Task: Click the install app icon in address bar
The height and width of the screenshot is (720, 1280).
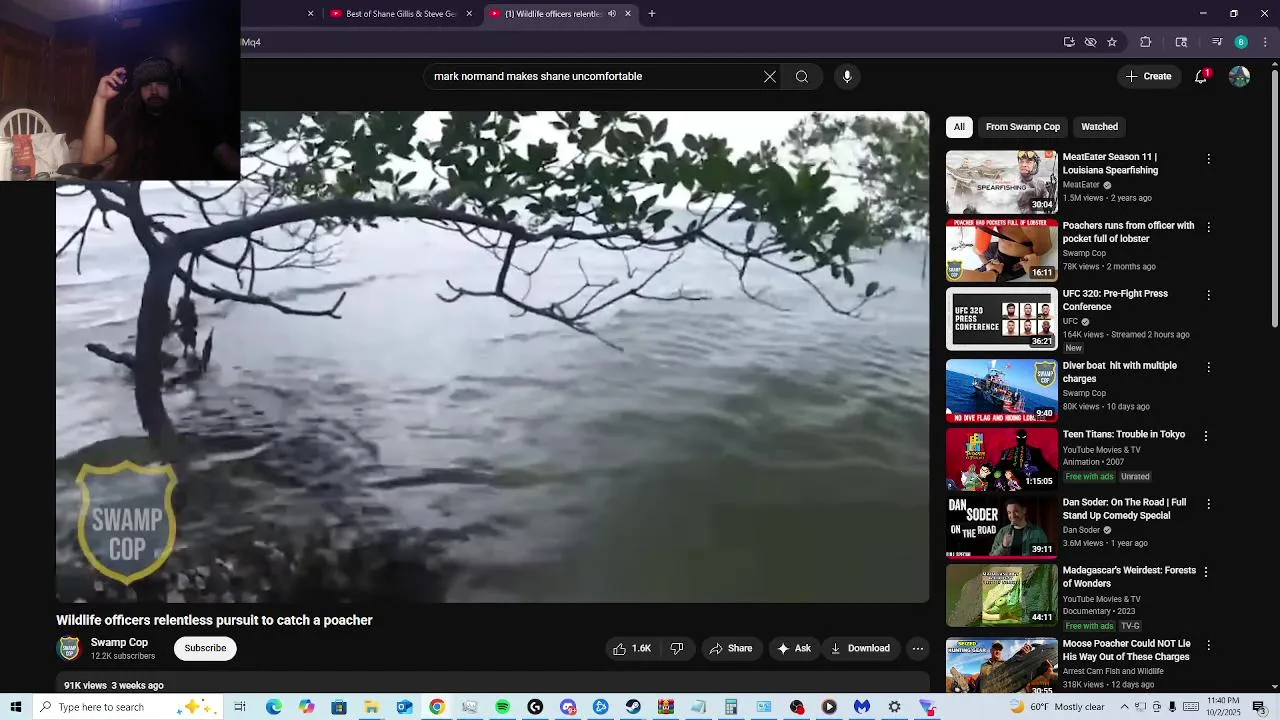Action: tap(1069, 42)
